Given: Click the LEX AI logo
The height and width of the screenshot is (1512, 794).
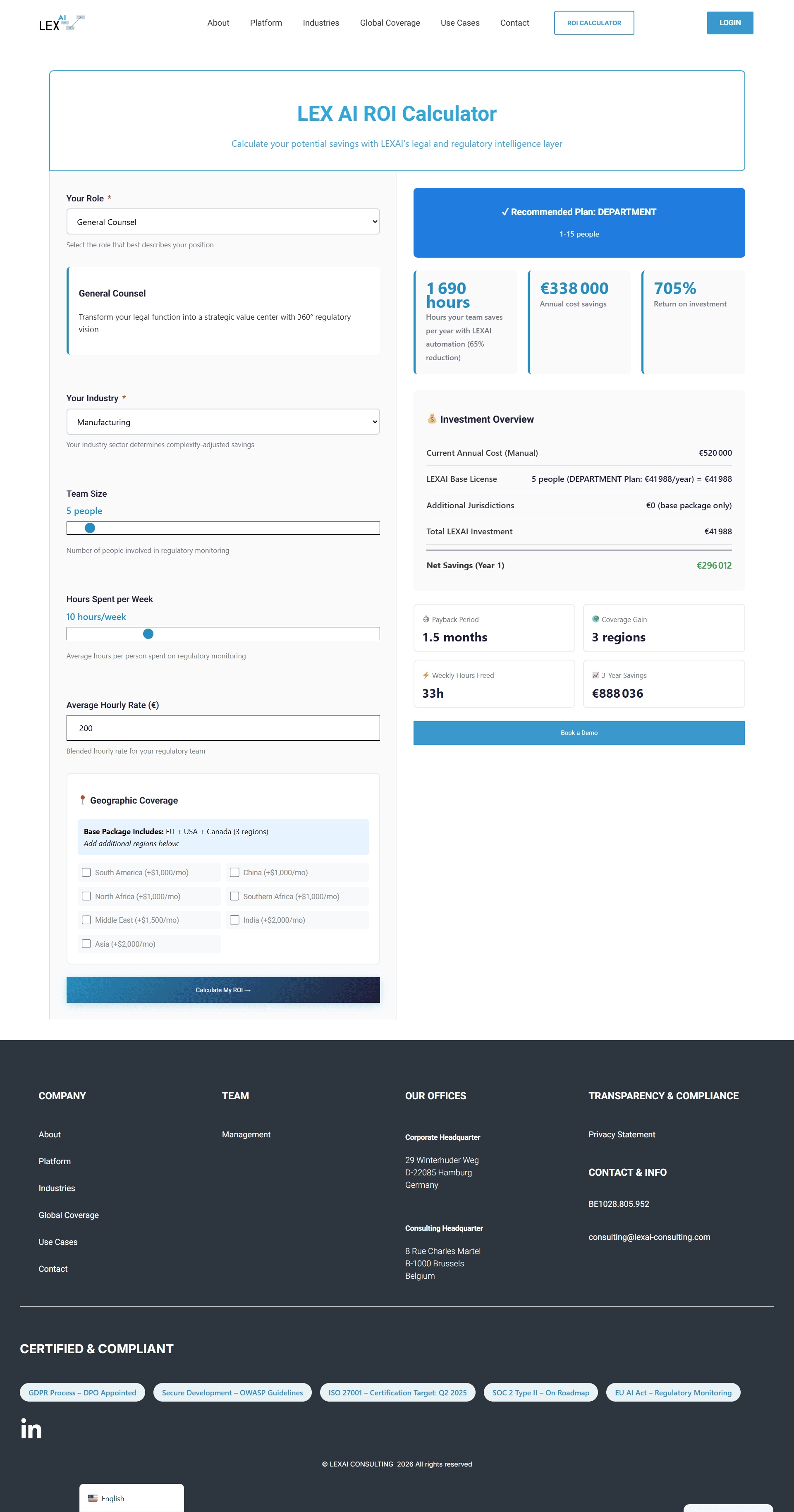Looking at the screenshot, I should click(62, 23).
